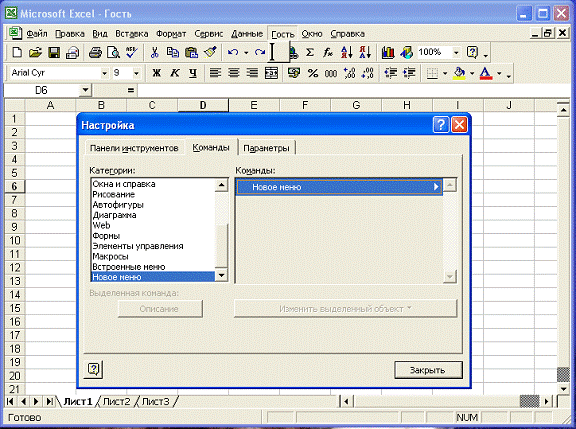Cut selection with the scissors icon
576x429 pixels.
pos(155,53)
